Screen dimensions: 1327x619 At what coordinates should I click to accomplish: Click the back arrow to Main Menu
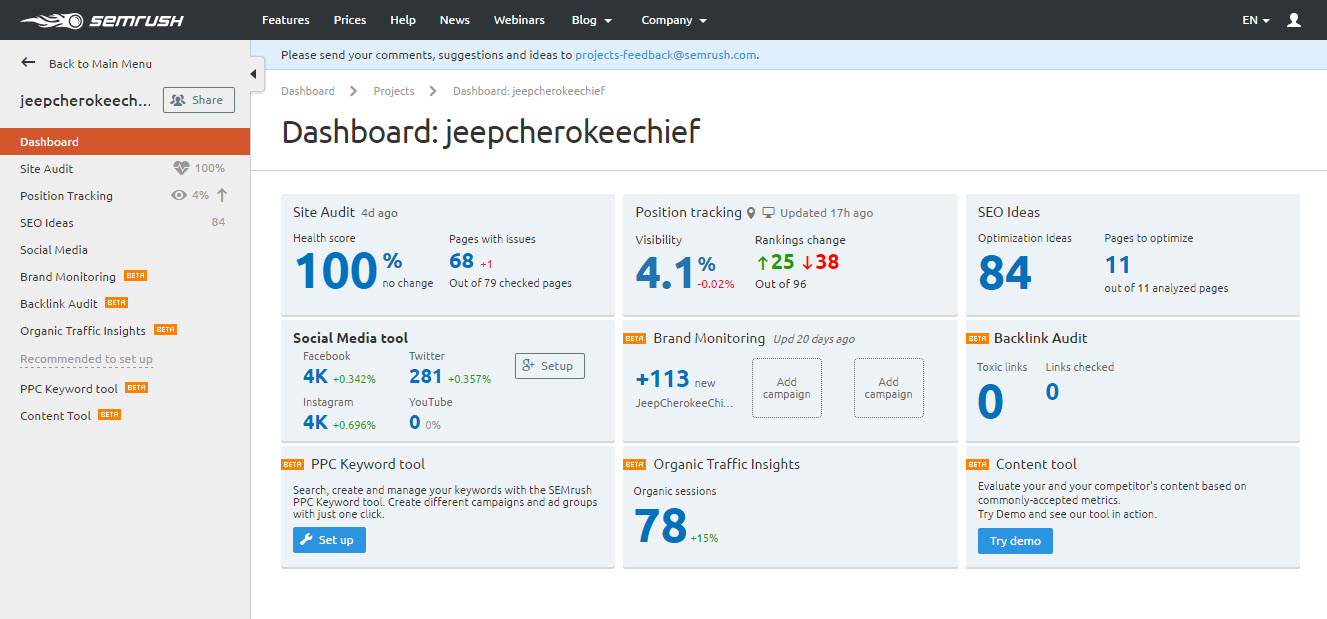(x=28, y=63)
